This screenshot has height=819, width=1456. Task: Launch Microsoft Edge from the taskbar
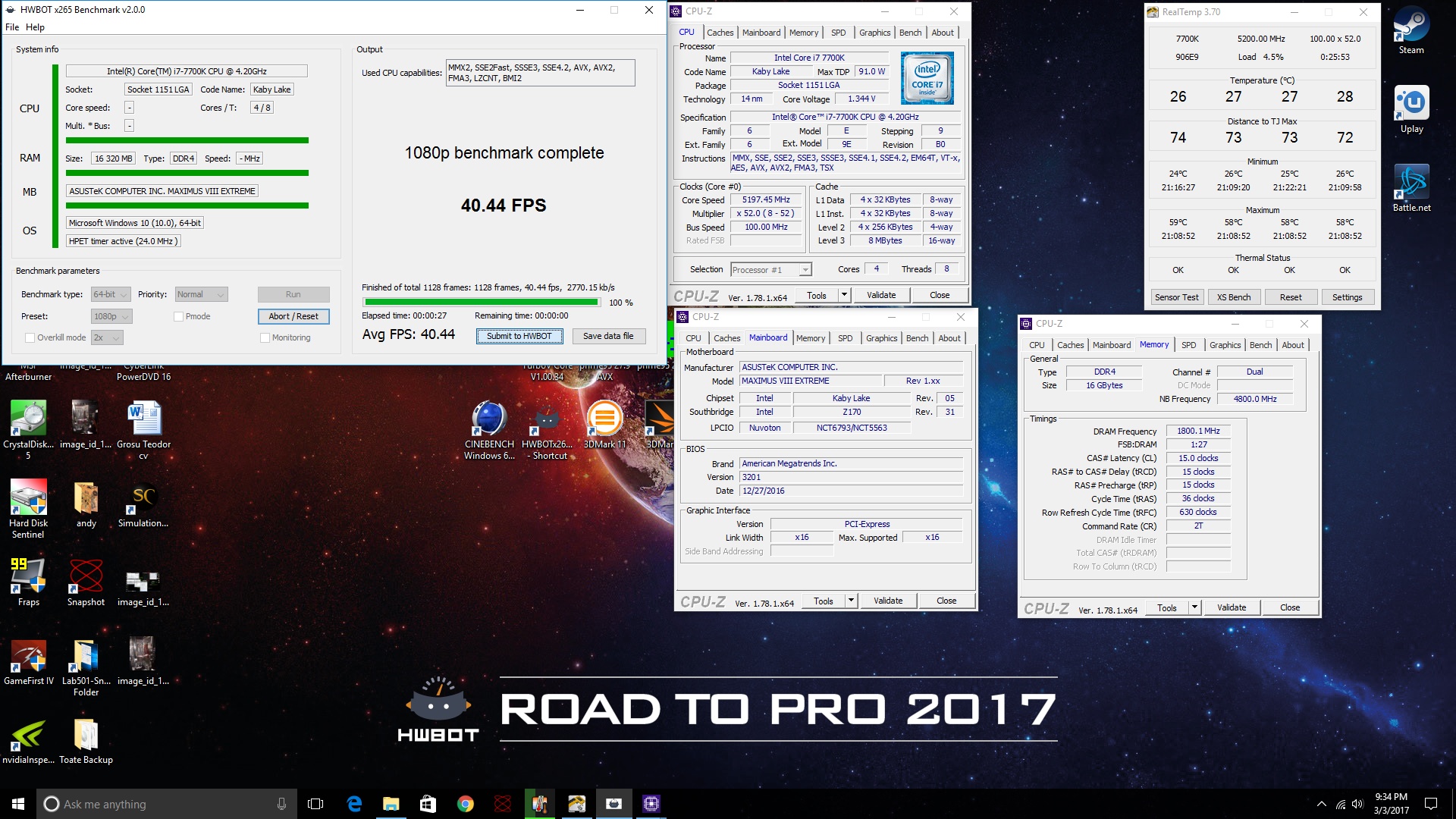click(x=354, y=804)
